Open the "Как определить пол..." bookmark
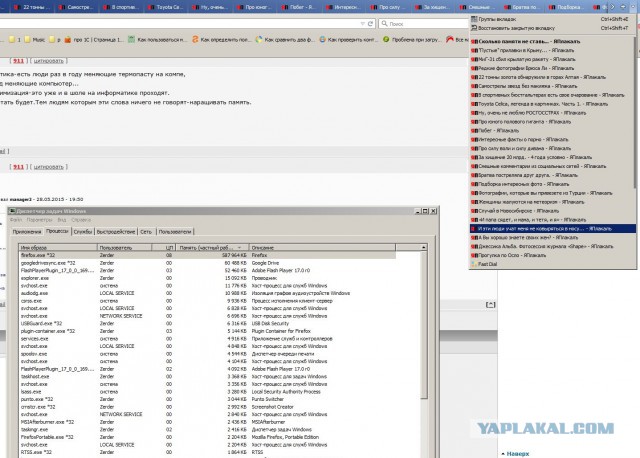Viewport: 640px width, 458px height. tap(221, 40)
